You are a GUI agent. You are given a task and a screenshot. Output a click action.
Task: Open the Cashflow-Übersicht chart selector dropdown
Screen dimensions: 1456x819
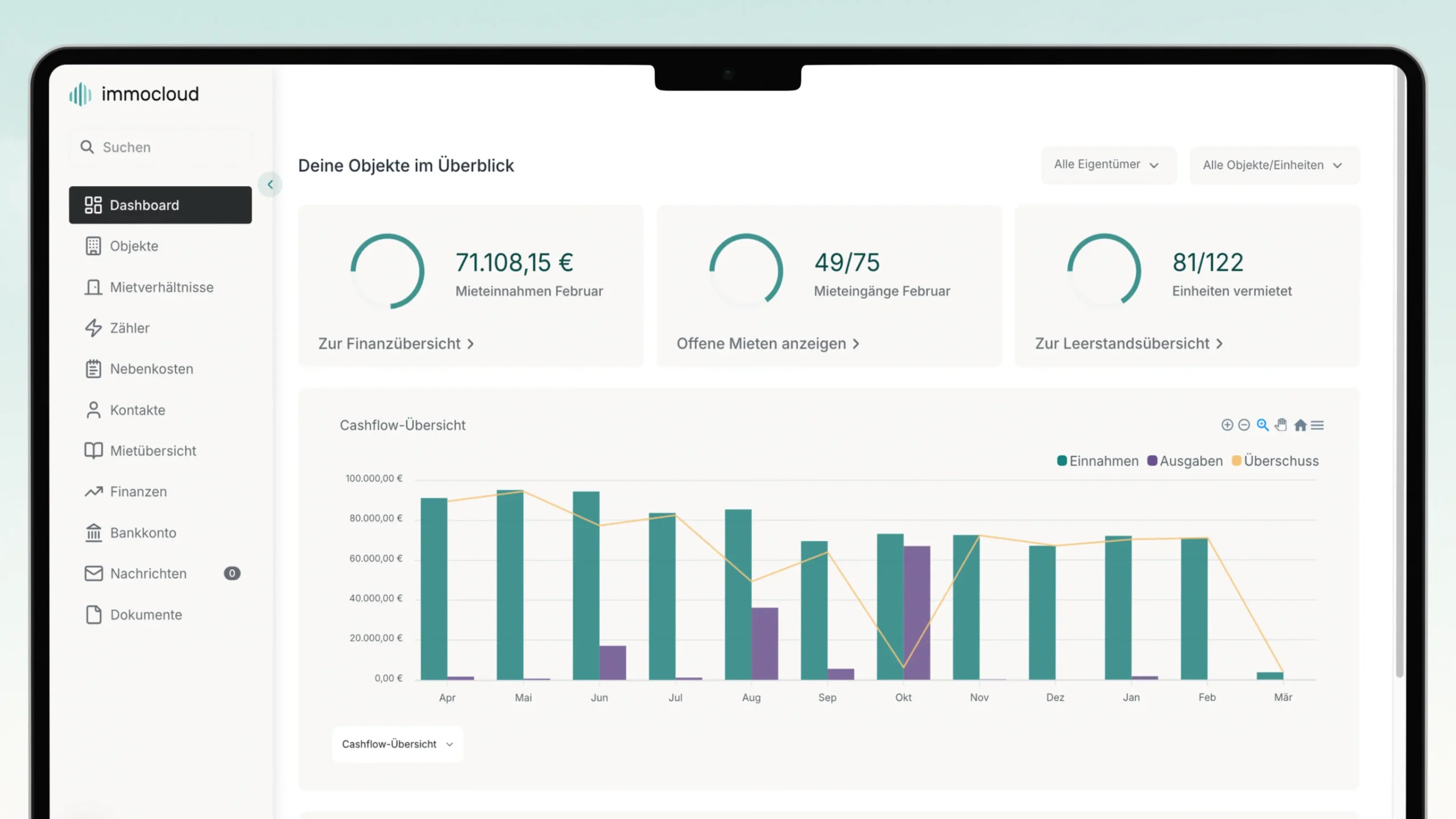[x=398, y=744]
